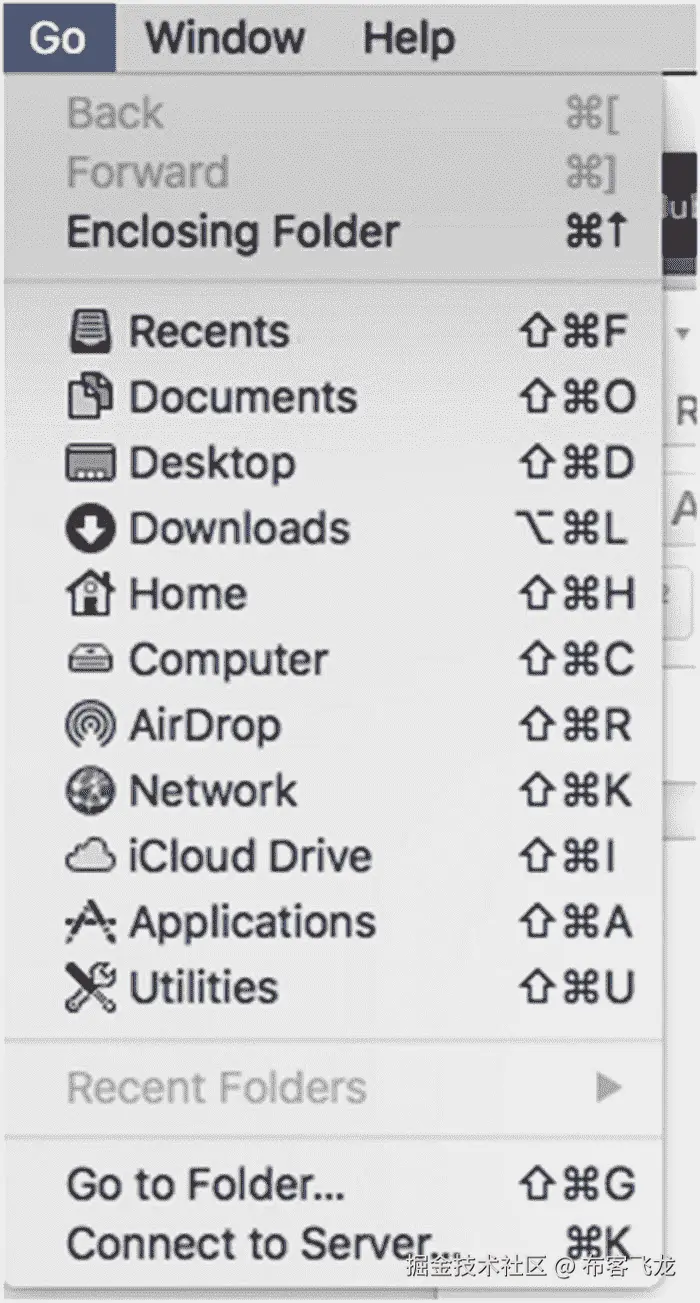Expand the Recent Folders submenu arrow
The image size is (700, 1303).
(608, 1087)
